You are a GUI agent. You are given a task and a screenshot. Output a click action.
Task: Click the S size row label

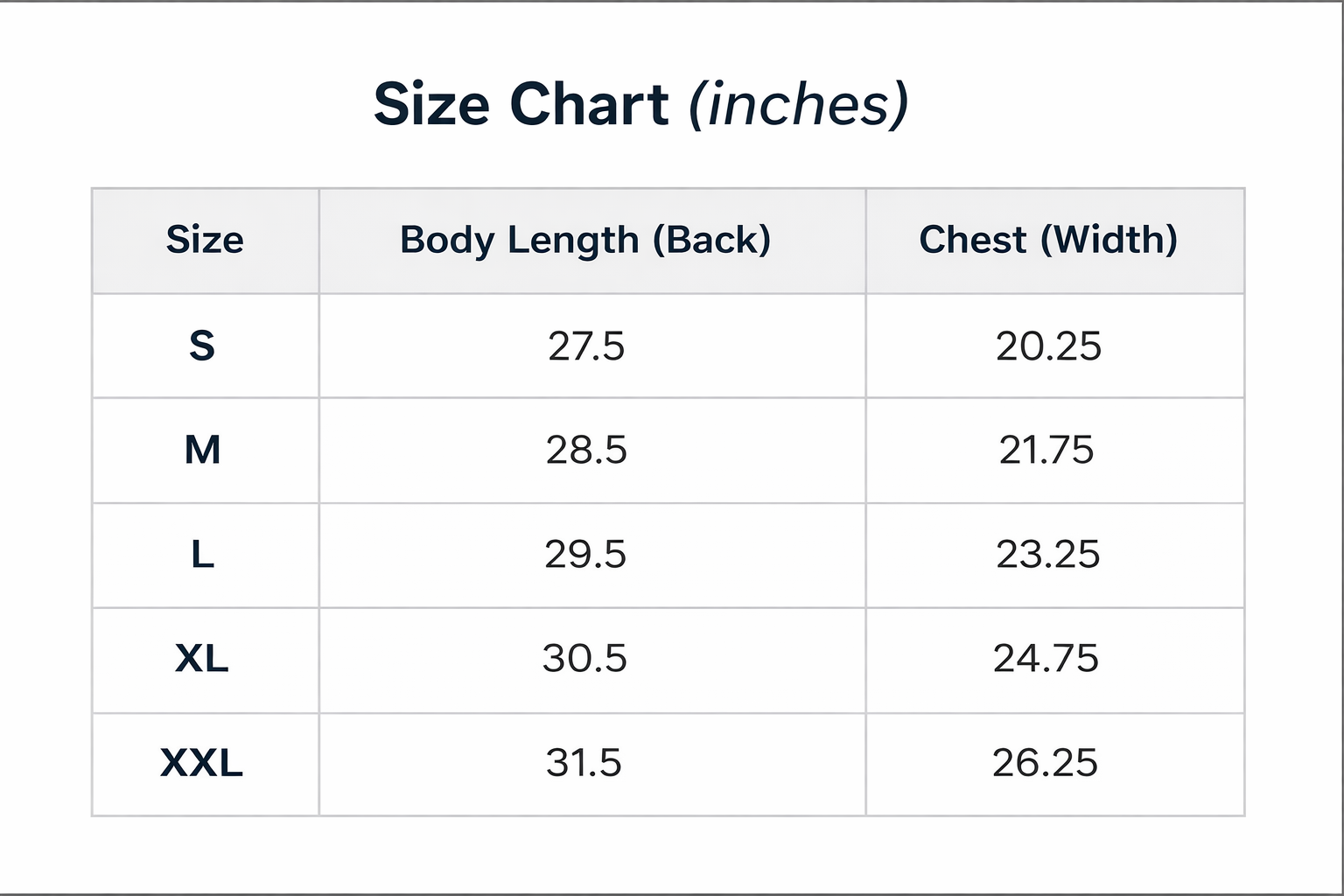[202, 346]
